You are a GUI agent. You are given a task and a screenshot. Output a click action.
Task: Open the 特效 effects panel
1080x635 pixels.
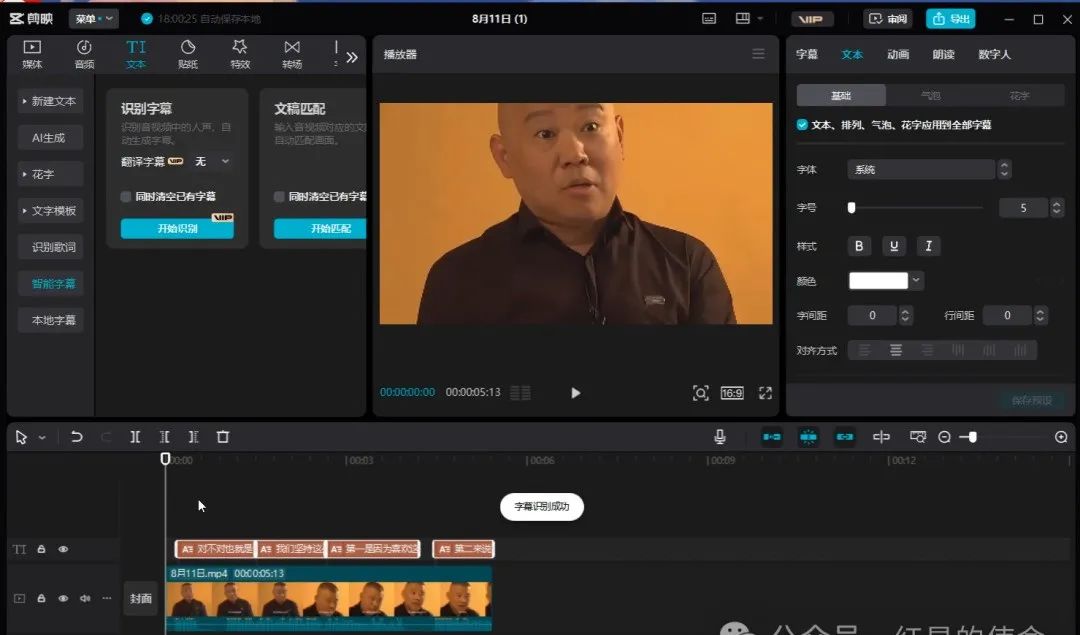tap(240, 54)
